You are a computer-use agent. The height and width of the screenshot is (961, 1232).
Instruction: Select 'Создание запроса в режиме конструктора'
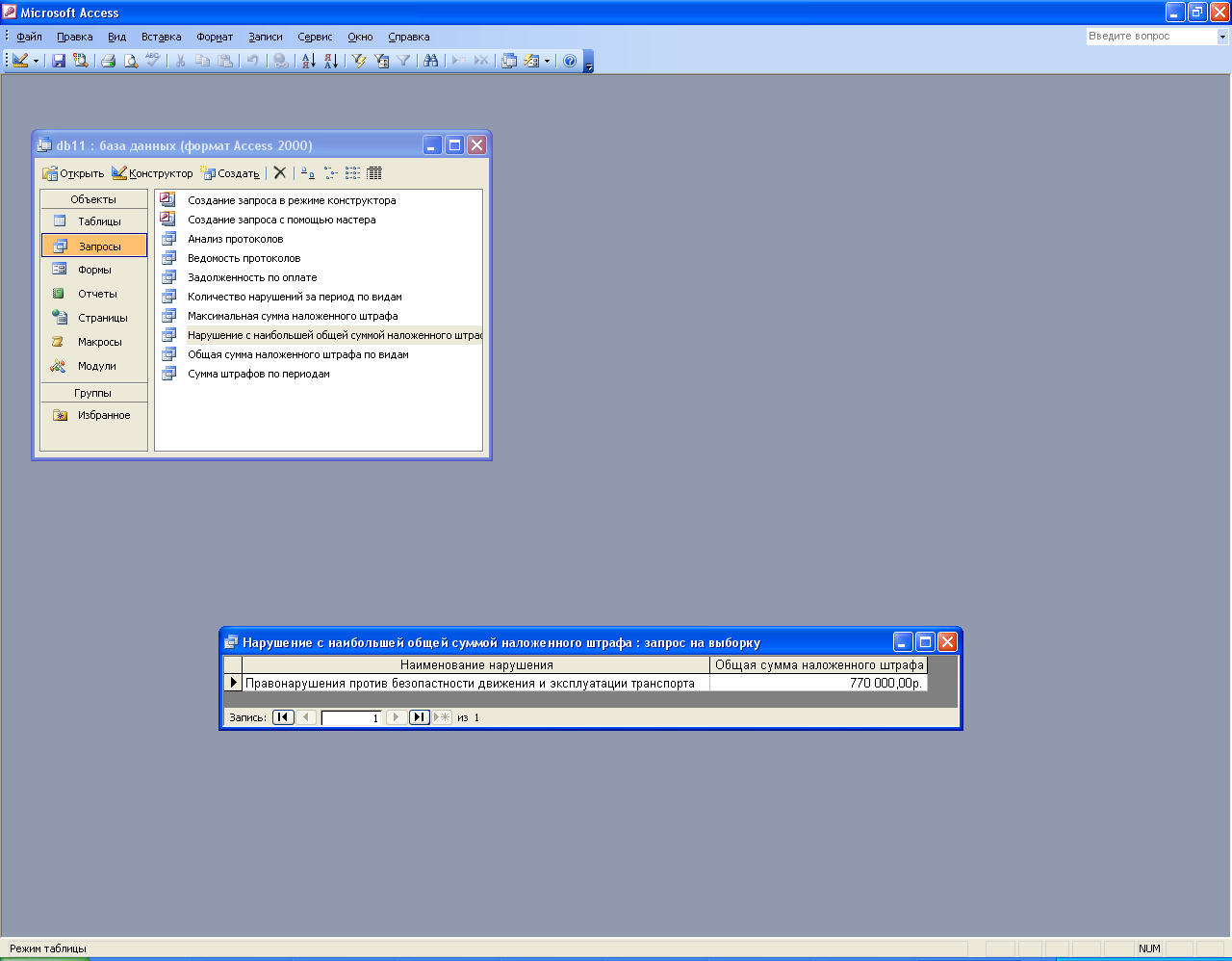coord(292,200)
